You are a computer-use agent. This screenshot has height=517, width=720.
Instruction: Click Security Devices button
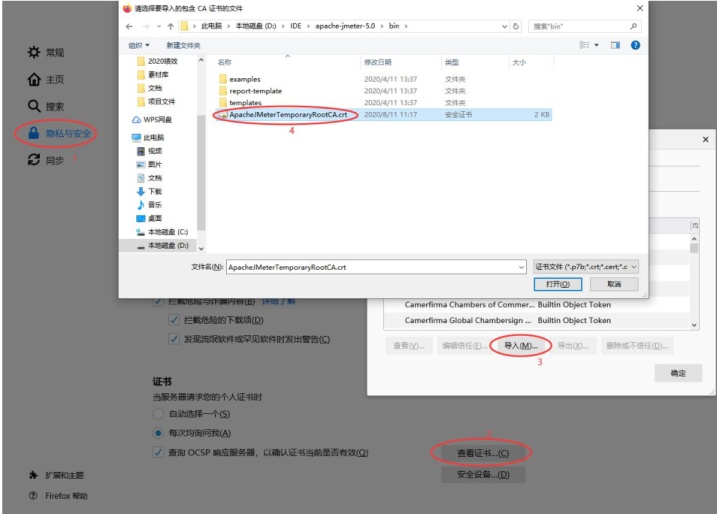click(483, 474)
